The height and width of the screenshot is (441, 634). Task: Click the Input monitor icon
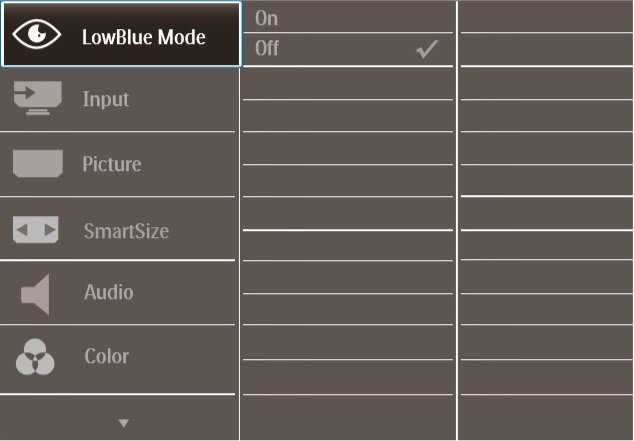38,98
